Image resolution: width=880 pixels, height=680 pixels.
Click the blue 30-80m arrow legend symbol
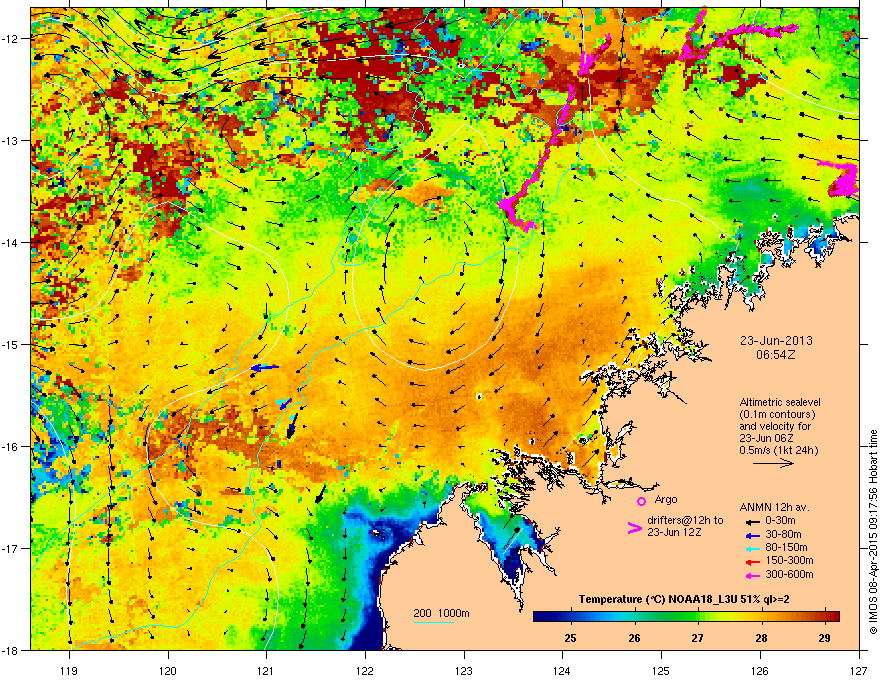pos(751,535)
